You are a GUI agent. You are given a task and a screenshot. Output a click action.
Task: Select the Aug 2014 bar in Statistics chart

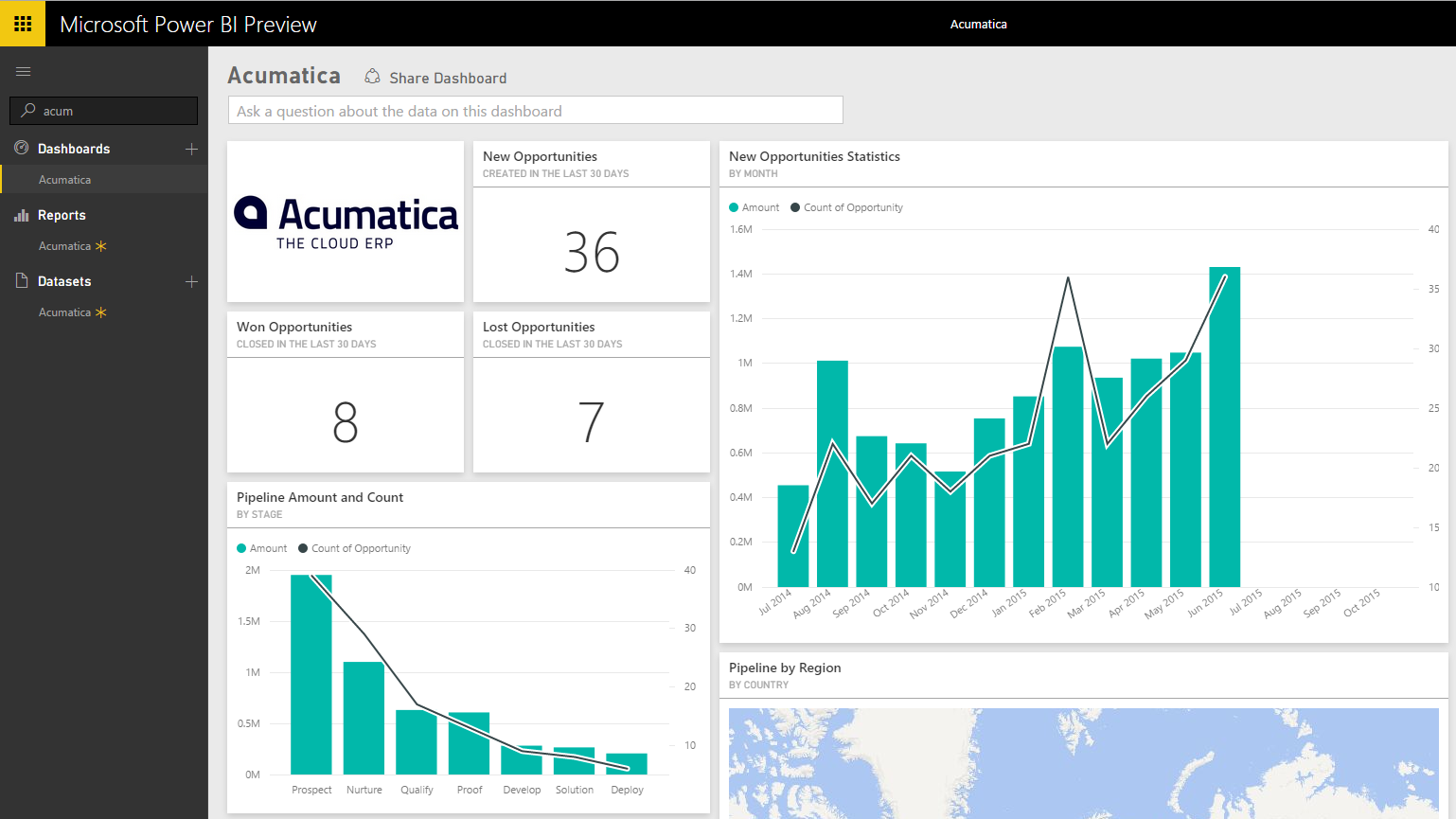click(x=832, y=473)
